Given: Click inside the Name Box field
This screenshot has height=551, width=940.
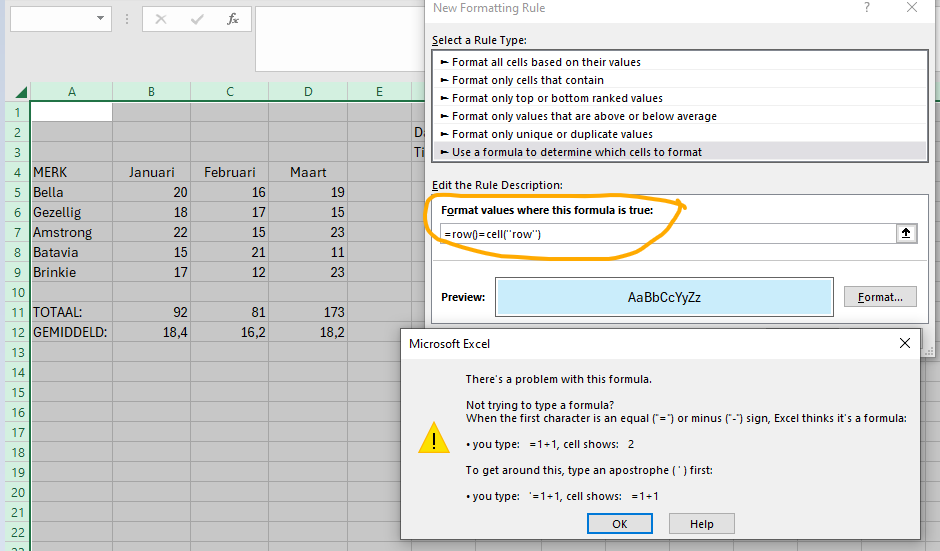Looking at the screenshot, I should 52,19.
